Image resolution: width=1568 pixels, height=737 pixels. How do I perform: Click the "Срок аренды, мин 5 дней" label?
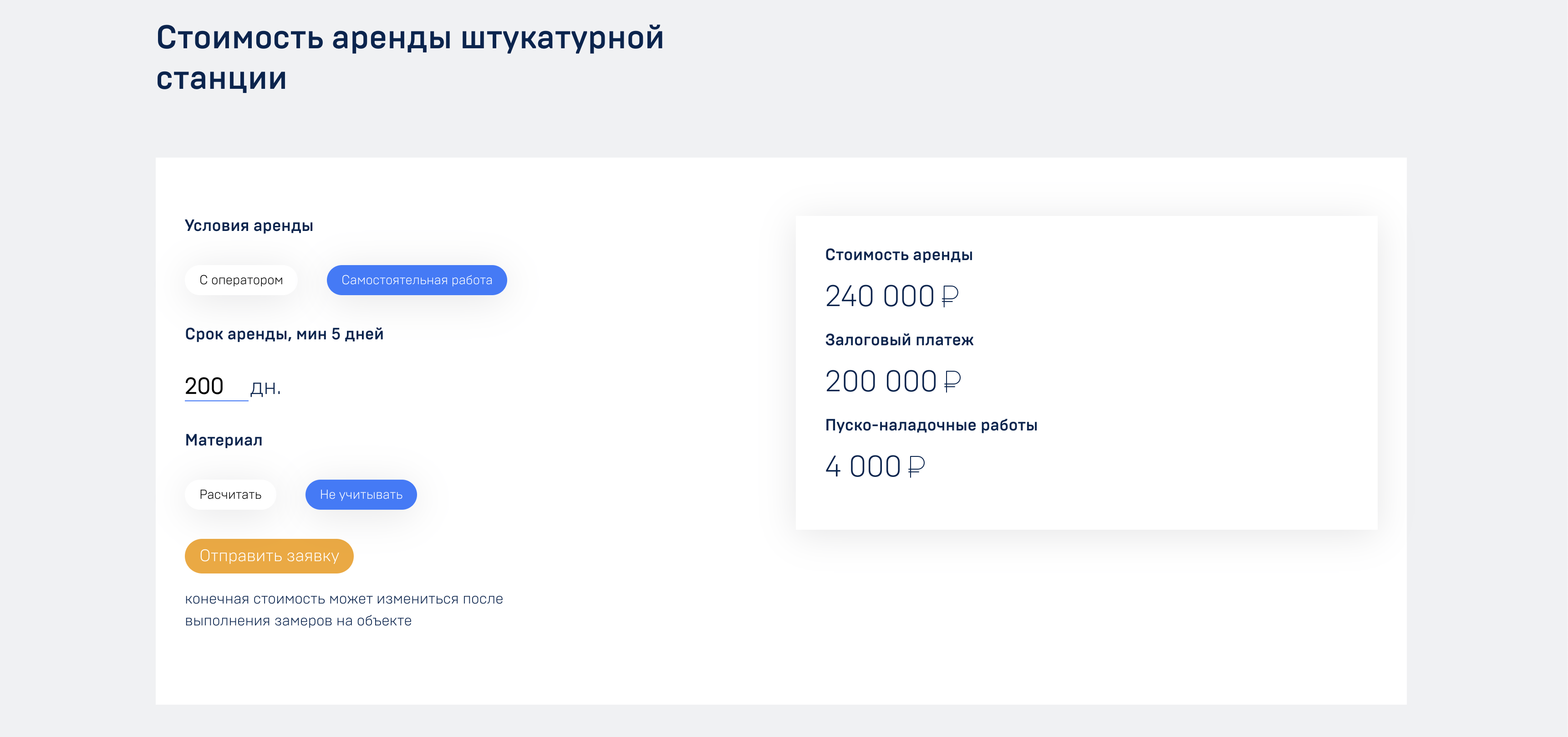(284, 334)
